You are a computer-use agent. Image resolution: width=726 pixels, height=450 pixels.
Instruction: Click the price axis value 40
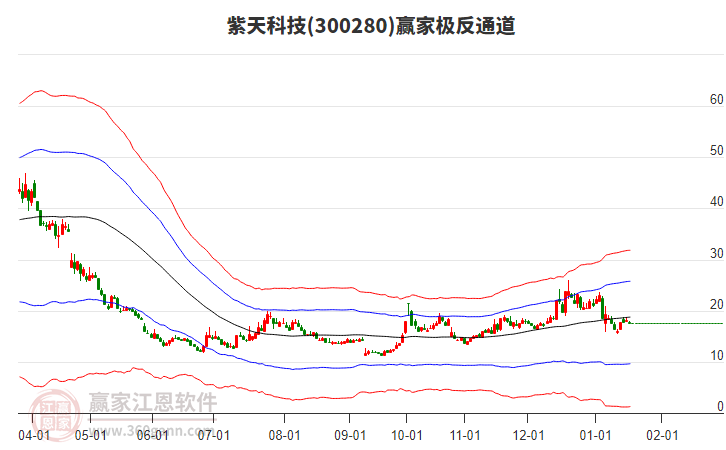[716, 201]
